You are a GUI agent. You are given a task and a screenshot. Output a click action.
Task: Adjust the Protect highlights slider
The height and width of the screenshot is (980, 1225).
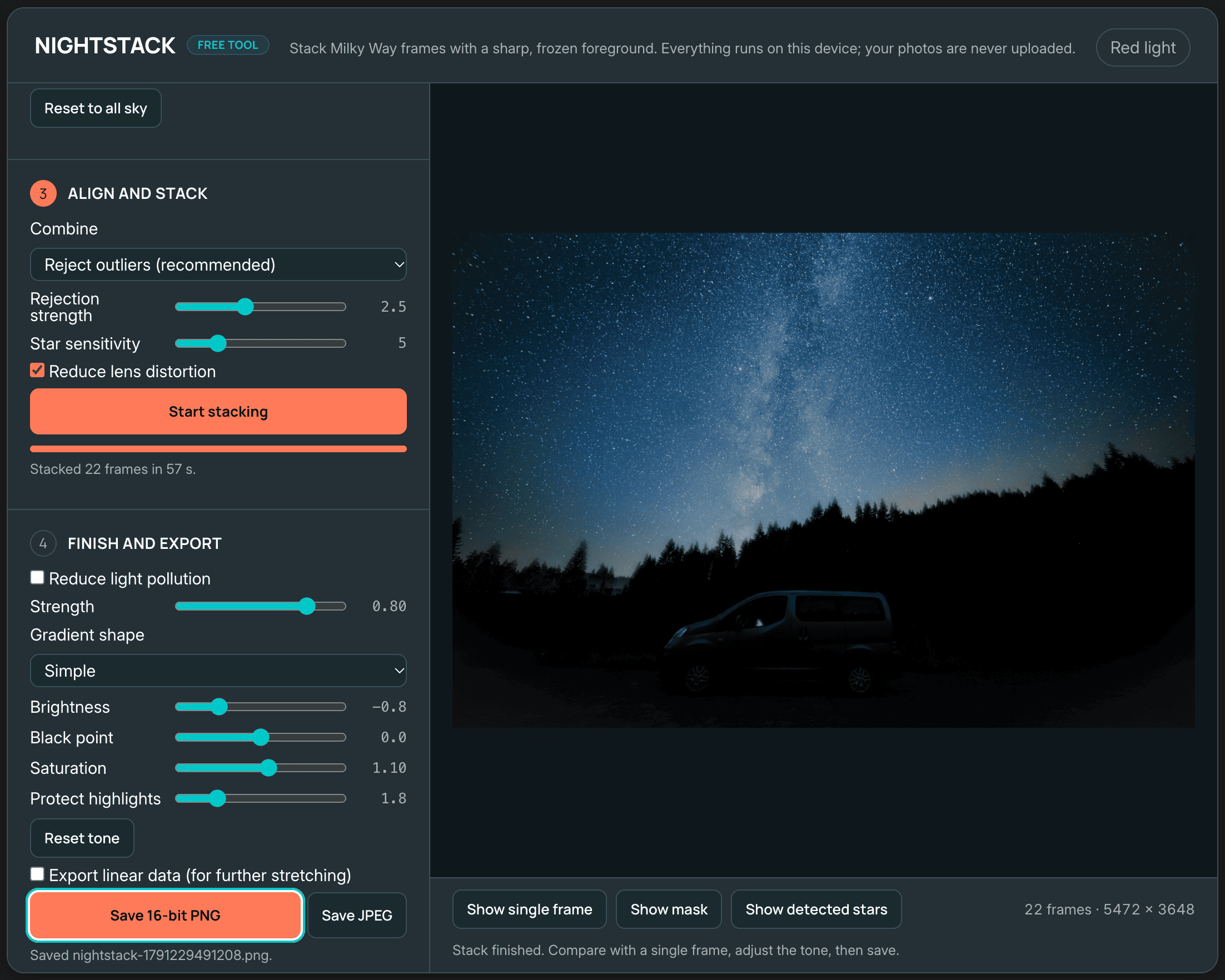[261, 798]
